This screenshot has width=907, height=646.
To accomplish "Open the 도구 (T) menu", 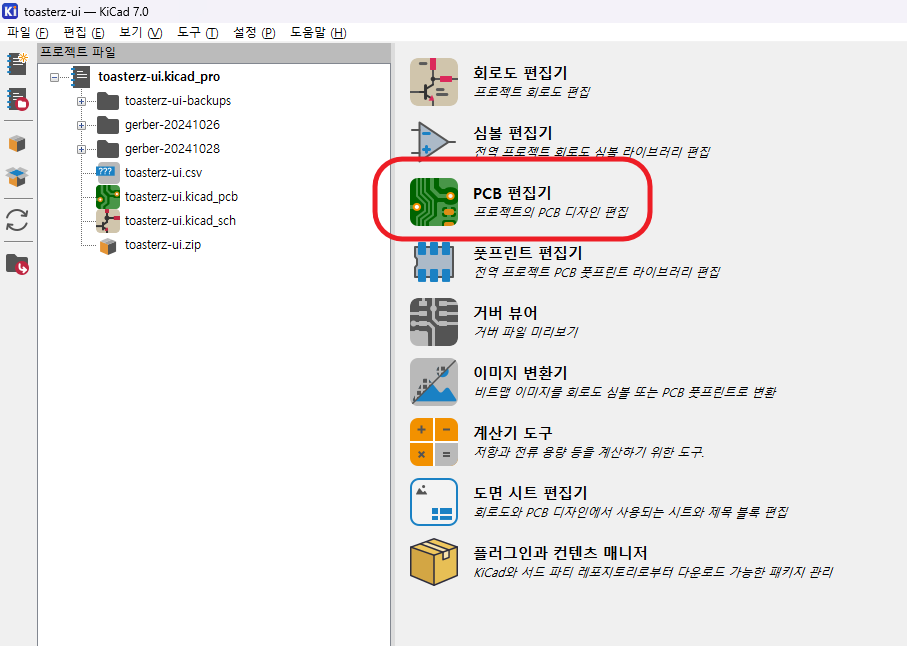I will (197, 32).
